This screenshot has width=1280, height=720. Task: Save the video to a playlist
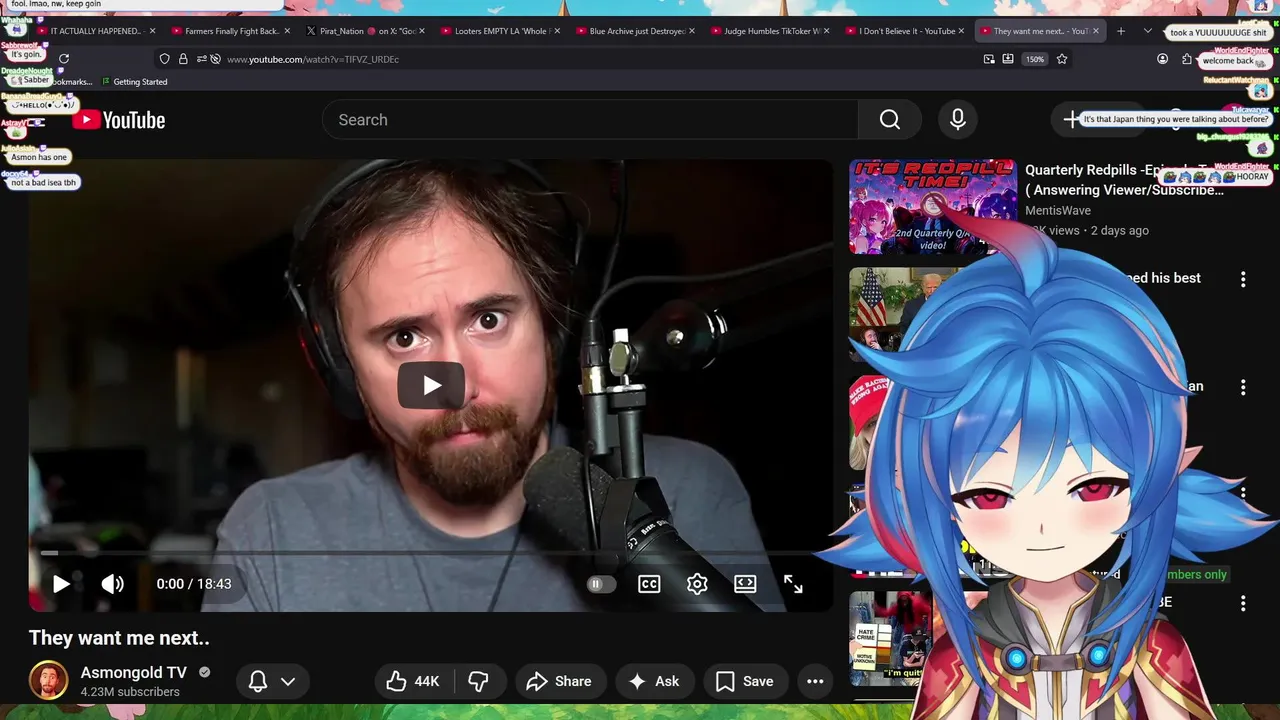(744, 681)
